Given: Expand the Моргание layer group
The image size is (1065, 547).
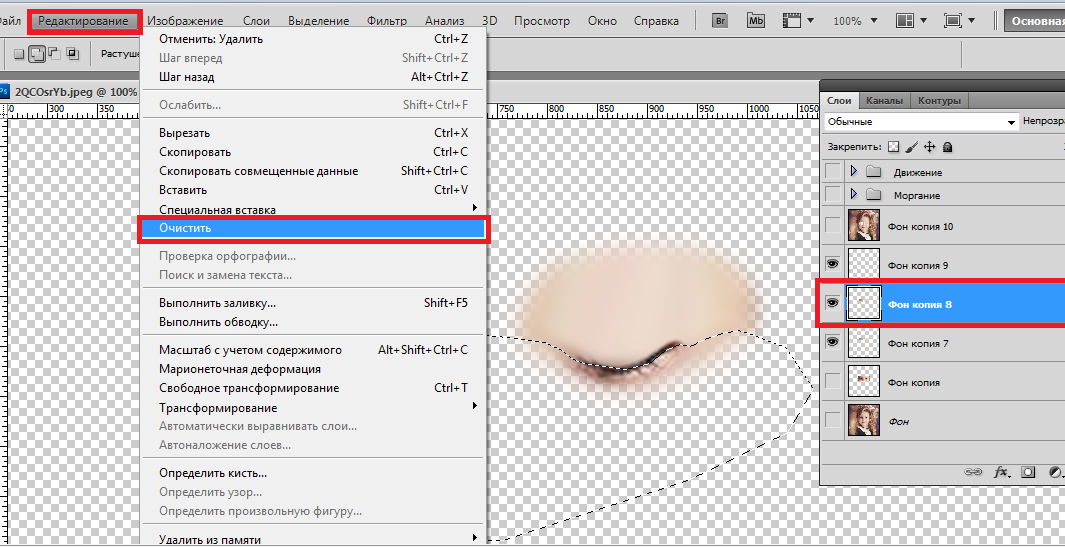Looking at the screenshot, I should coord(854,196).
